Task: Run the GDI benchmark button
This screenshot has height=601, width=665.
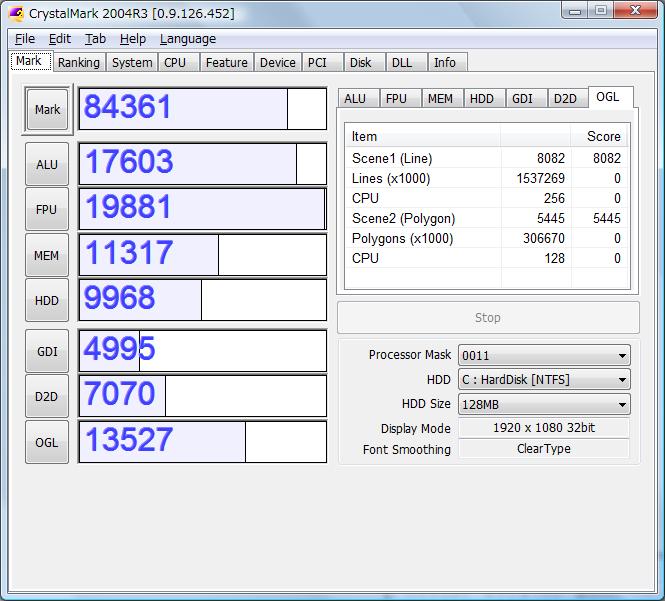Action: (47, 351)
